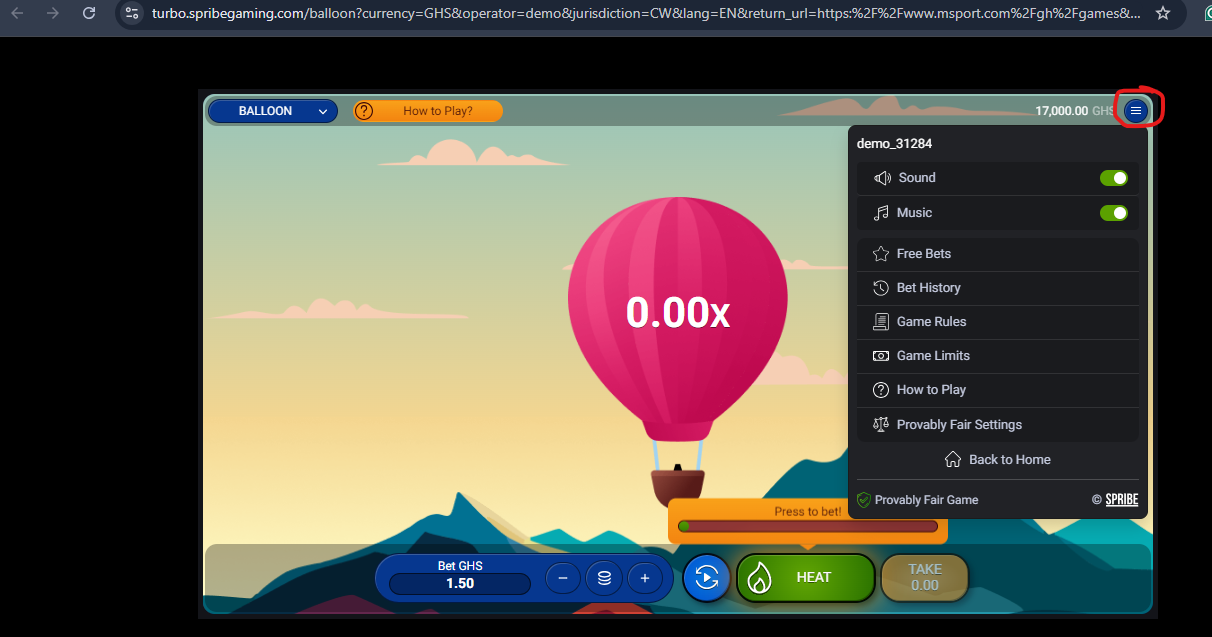Turn off the Sound toggle
This screenshot has width=1212, height=637.
click(1113, 178)
